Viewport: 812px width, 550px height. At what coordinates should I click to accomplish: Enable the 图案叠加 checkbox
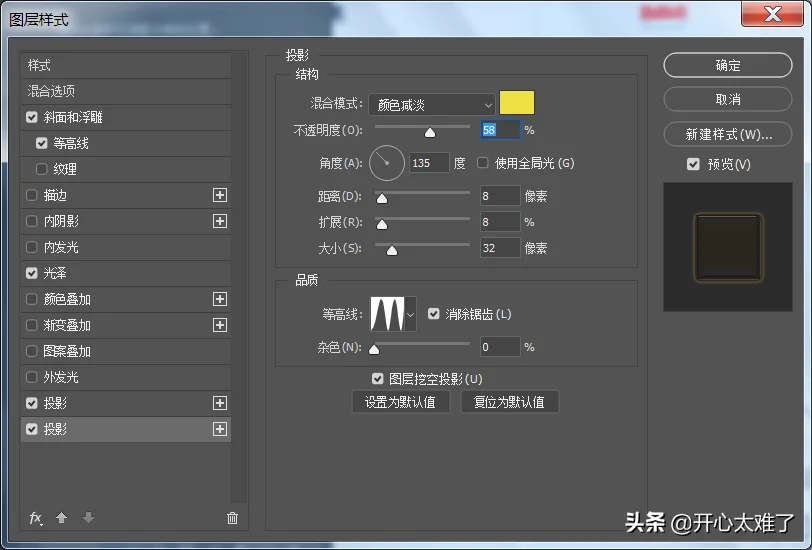pyautogui.click(x=32, y=351)
